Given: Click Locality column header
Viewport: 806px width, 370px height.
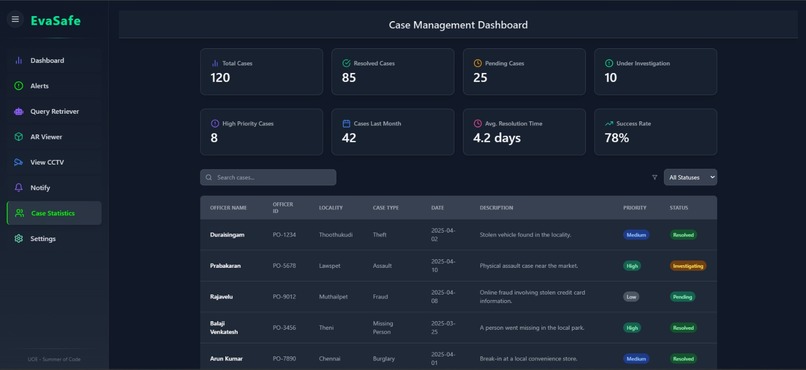Looking at the screenshot, I should (331, 208).
